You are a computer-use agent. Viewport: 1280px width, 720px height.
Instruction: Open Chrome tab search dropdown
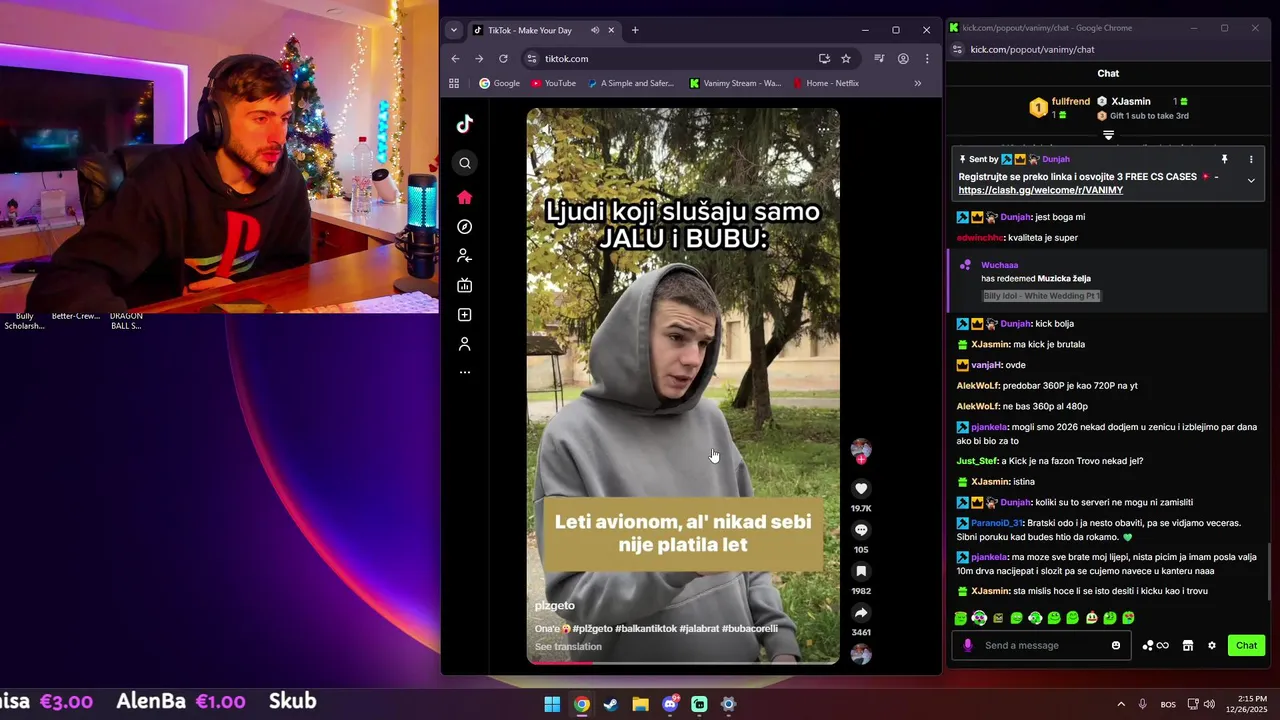[x=453, y=30]
